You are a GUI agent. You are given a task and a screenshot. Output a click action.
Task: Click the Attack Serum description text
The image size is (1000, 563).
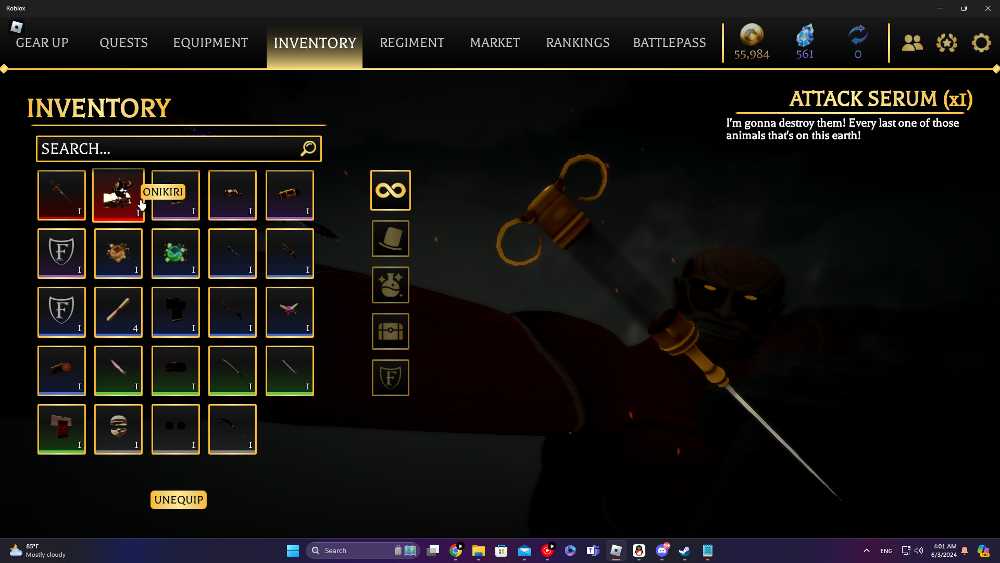(842, 129)
